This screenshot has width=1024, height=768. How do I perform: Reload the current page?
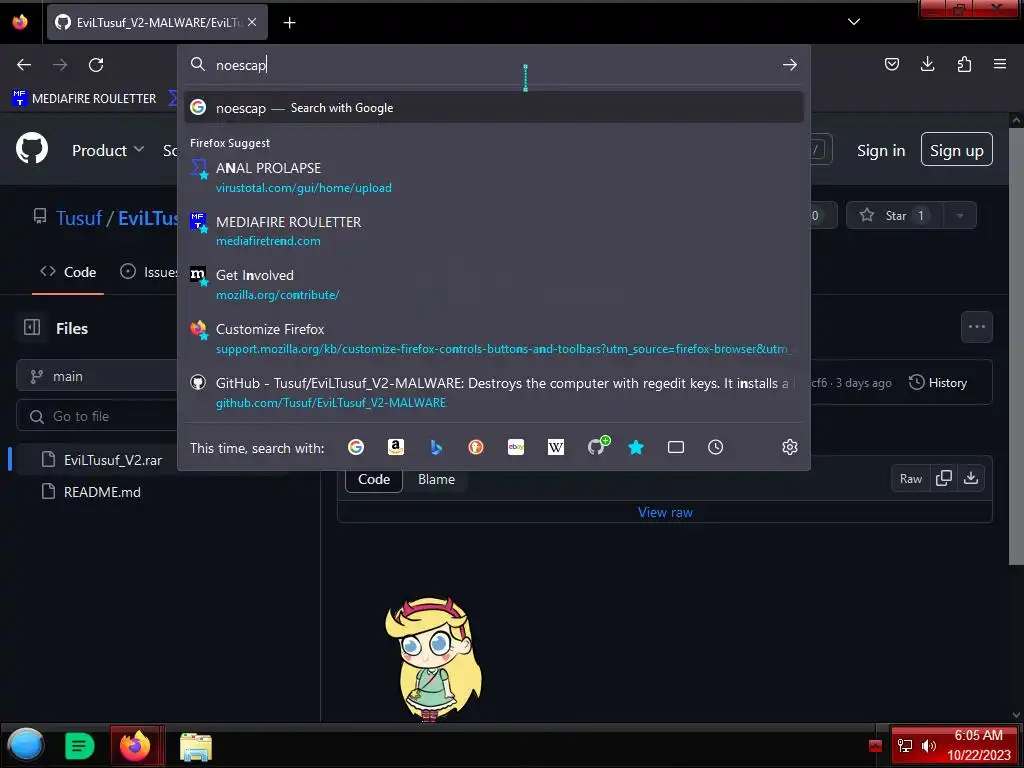point(96,65)
